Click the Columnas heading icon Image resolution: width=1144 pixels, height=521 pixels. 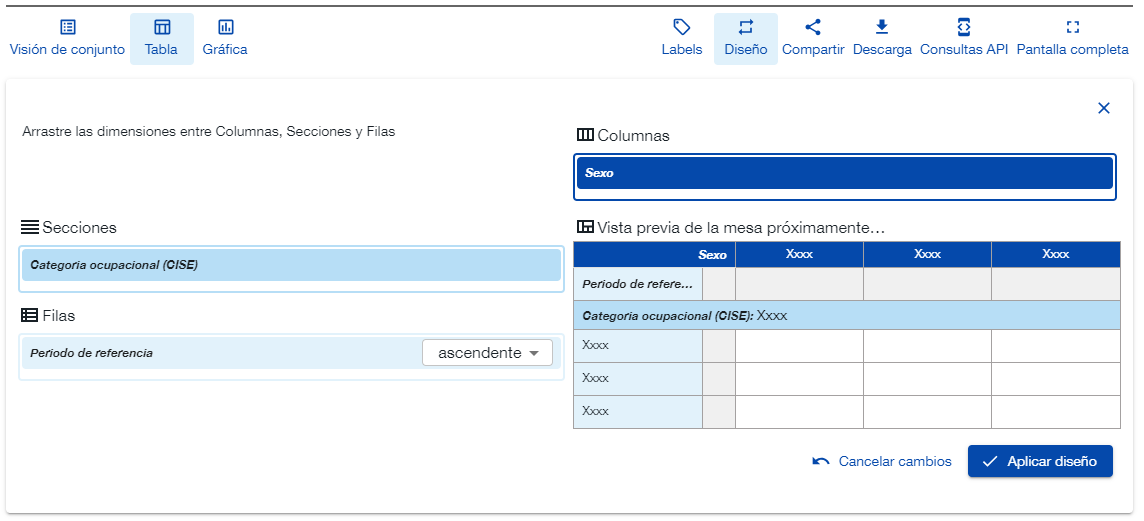click(x=585, y=135)
